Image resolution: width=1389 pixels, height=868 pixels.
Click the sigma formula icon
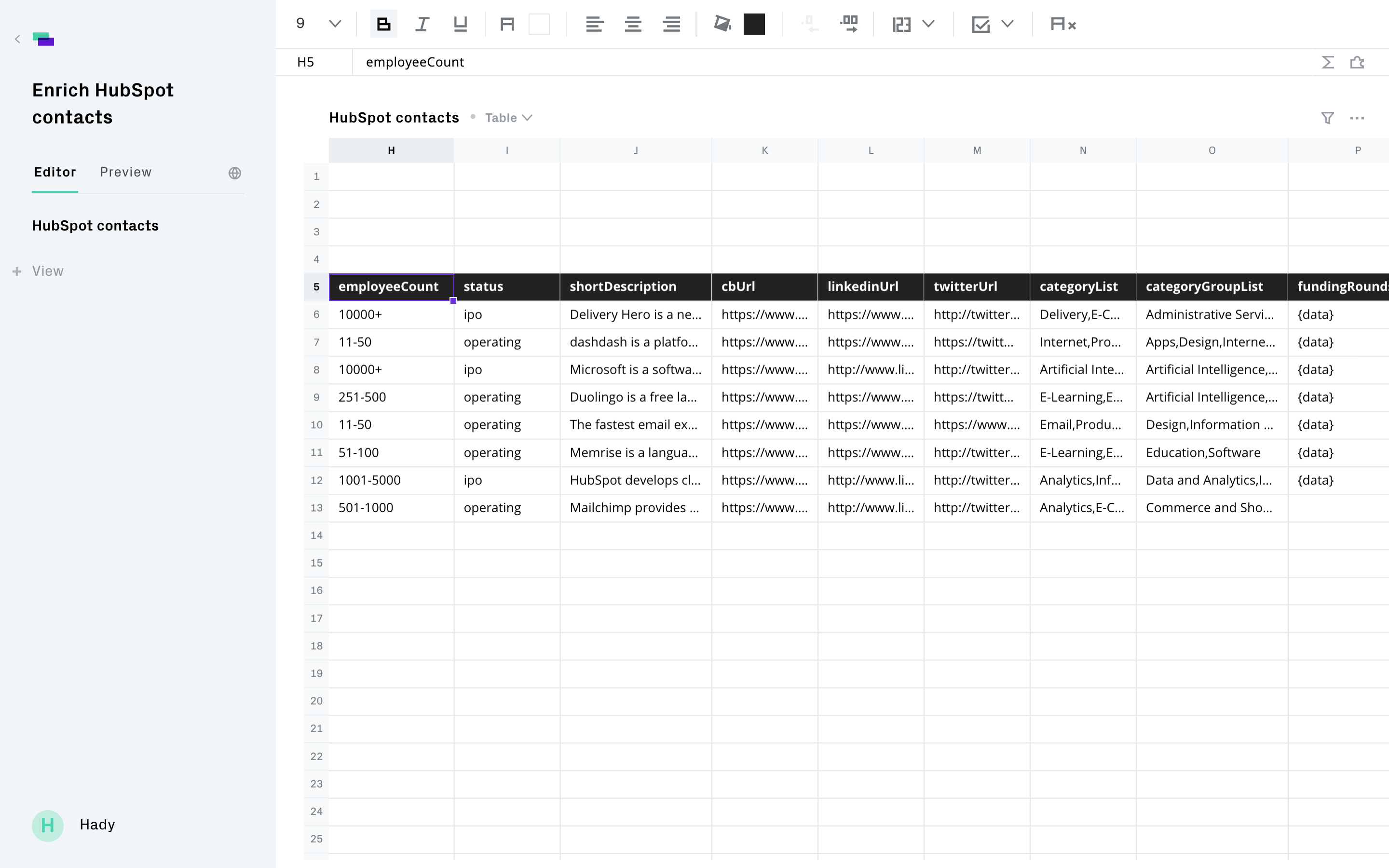[1328, 62]
